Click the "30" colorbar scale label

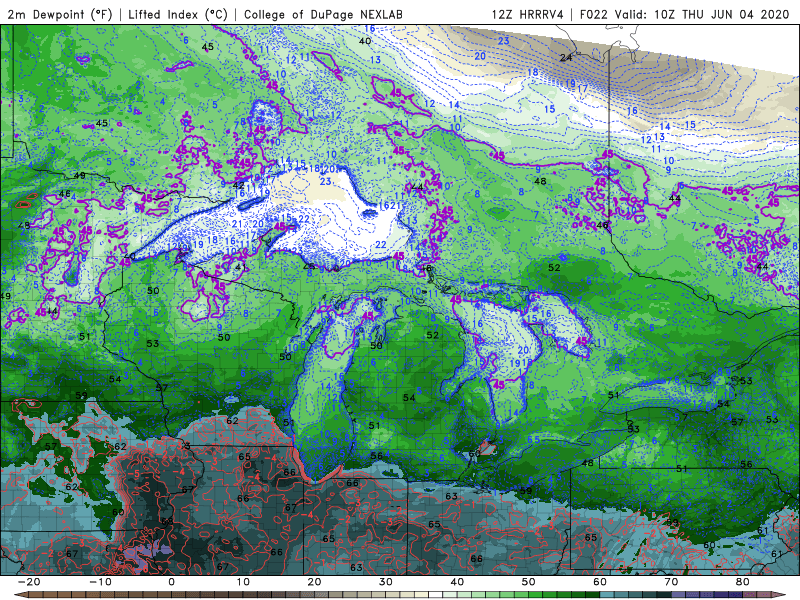point(386,582)
